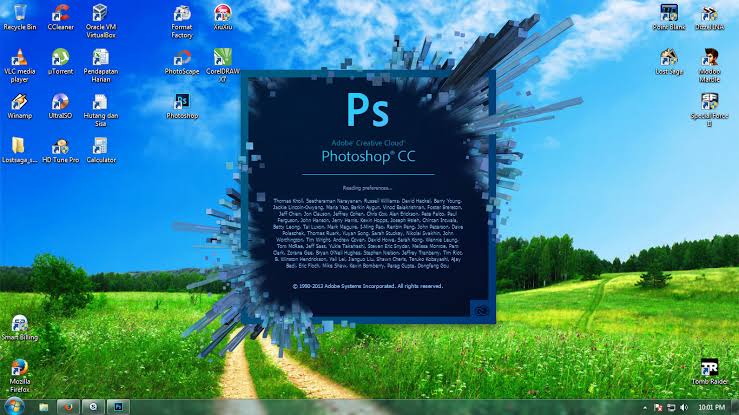Open the Action Center flag icon

click(x=658, y=407)
